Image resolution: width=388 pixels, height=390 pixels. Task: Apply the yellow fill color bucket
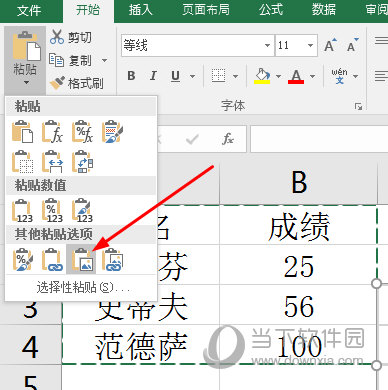(262, 76)
